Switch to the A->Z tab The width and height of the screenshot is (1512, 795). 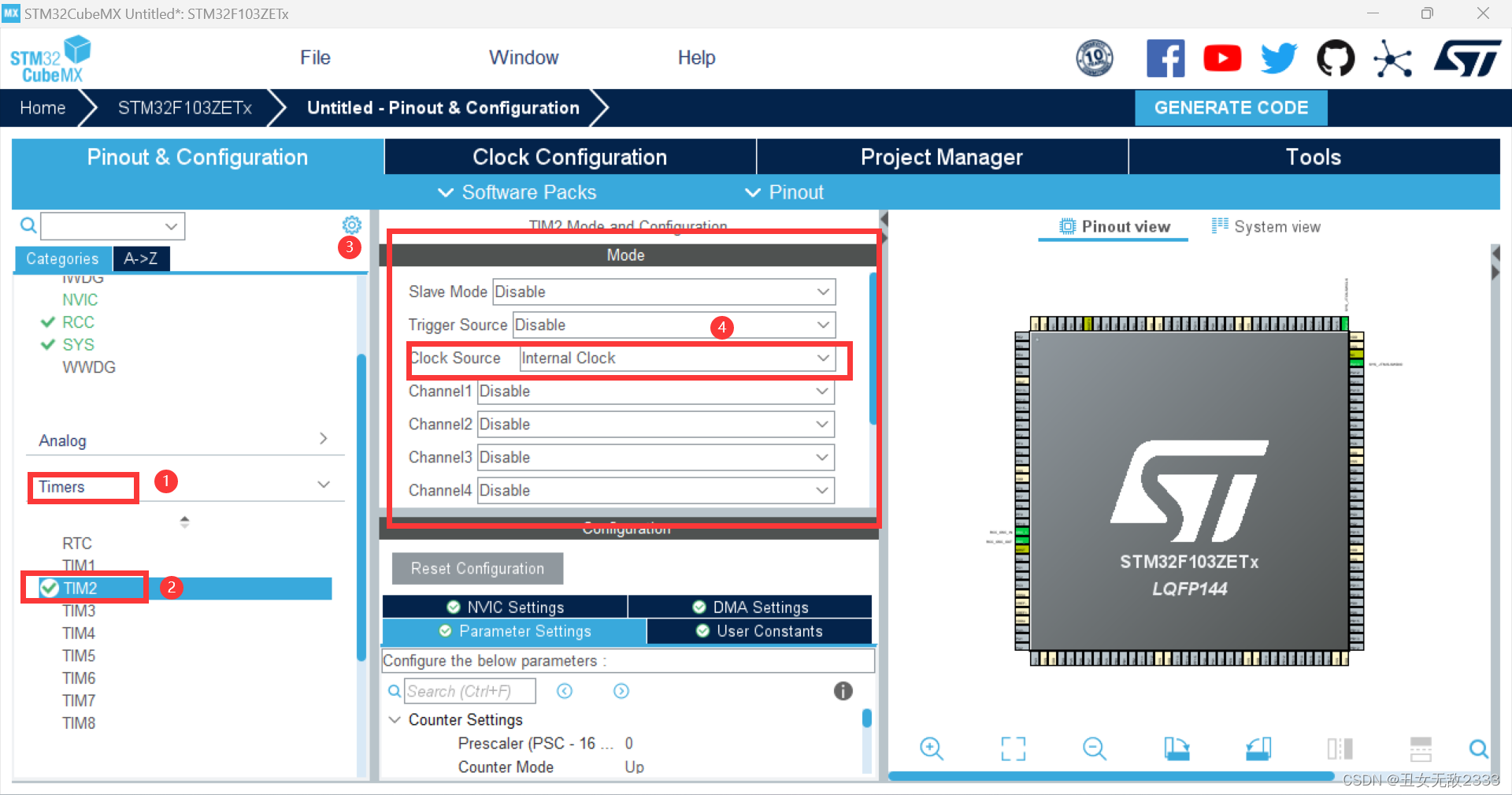tap(141, 258)
